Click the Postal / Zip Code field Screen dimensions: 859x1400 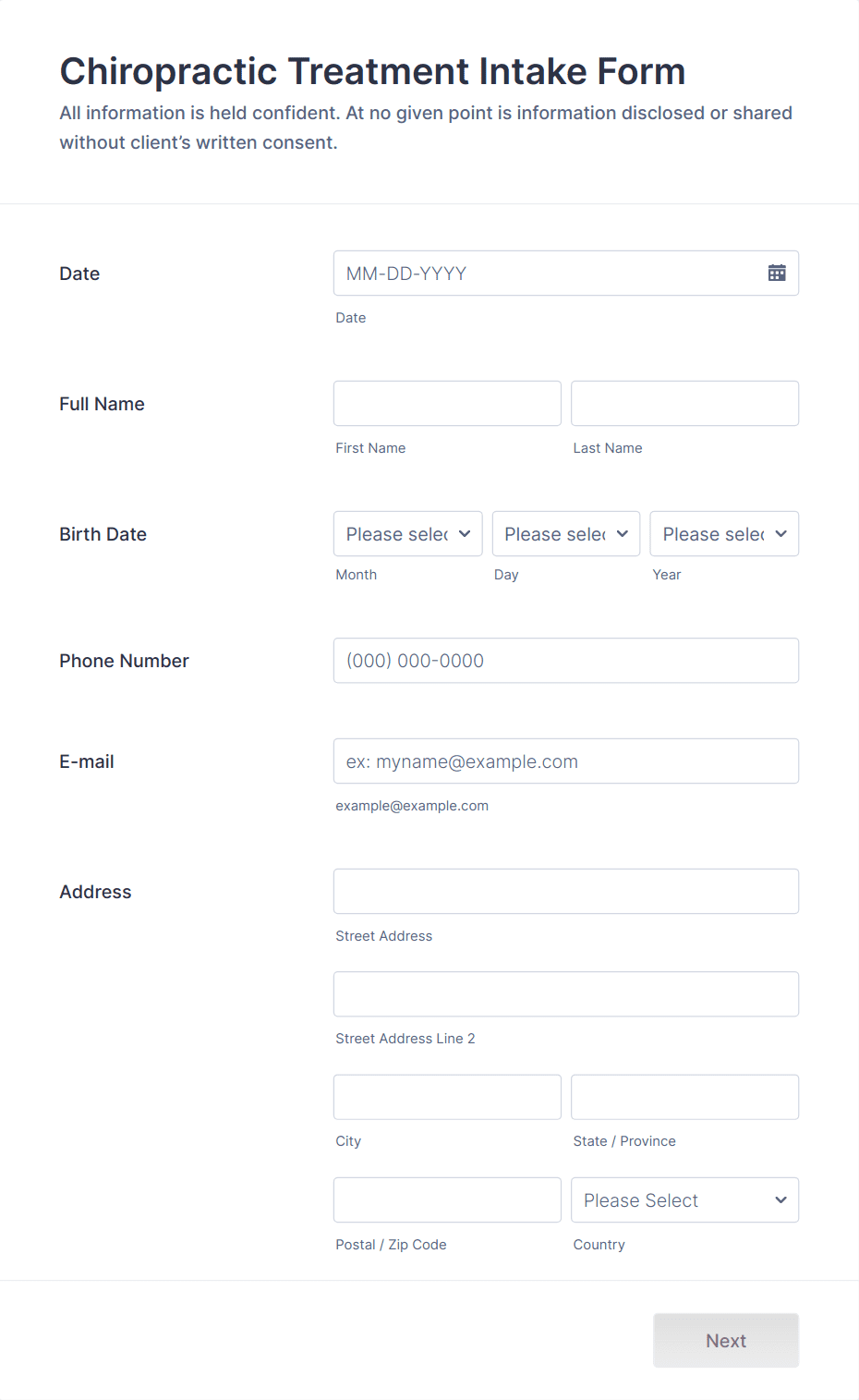coord(446,1199)
